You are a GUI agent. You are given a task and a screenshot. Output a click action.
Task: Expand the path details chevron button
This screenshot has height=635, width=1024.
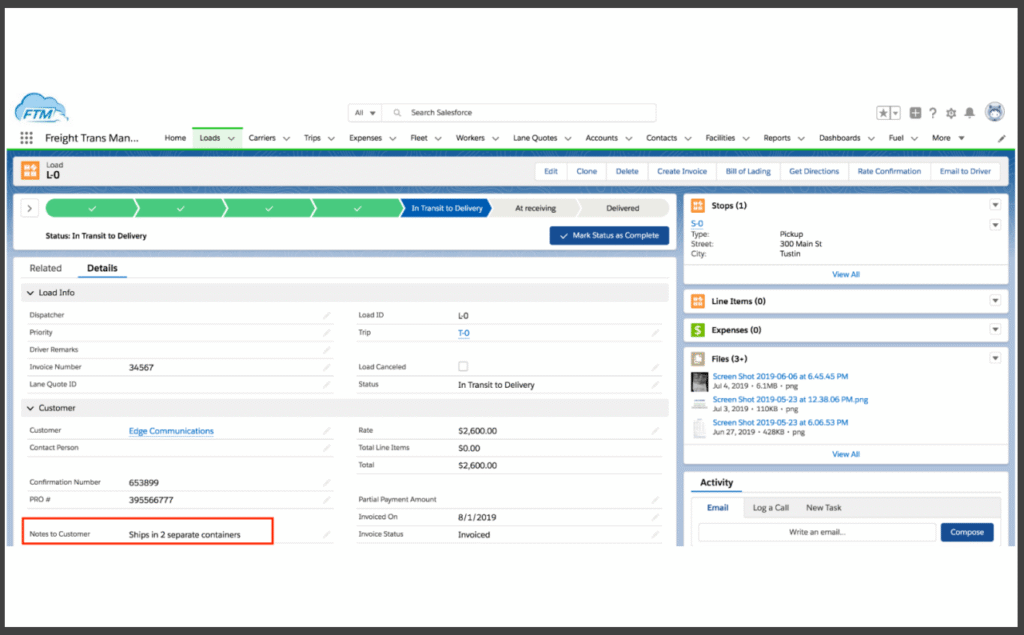29,208
